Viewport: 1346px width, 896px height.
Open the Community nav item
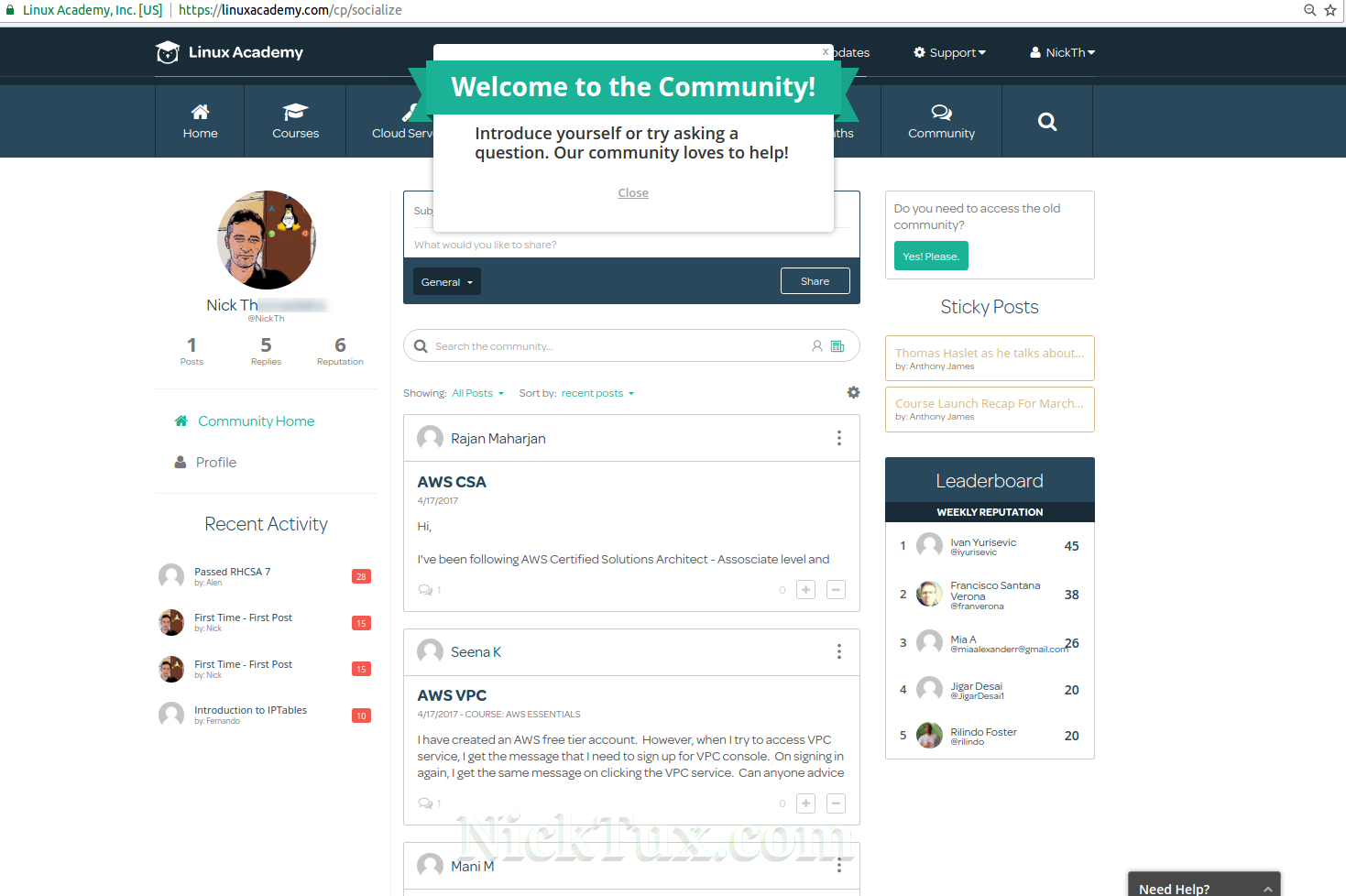click(941, 121)
